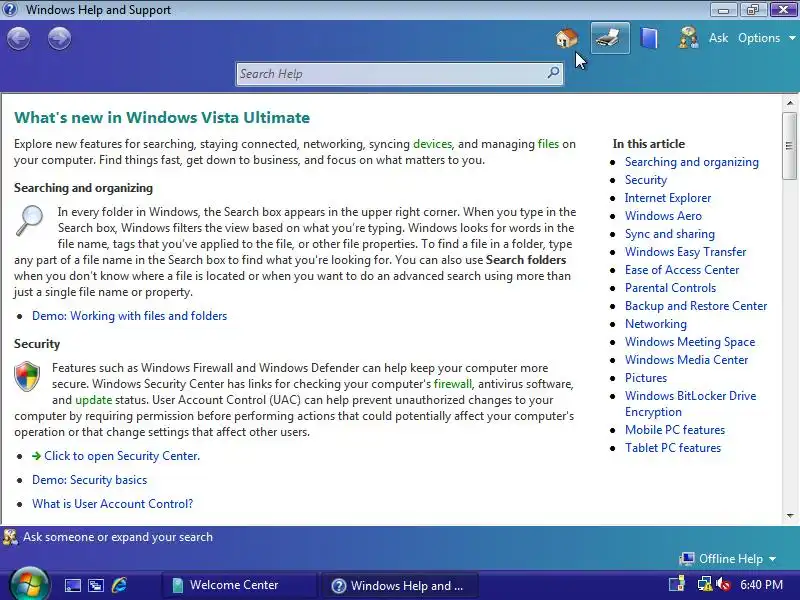Jump to Internet Explorer section
This screenshot has width=800, height=600.
(668, 197)
